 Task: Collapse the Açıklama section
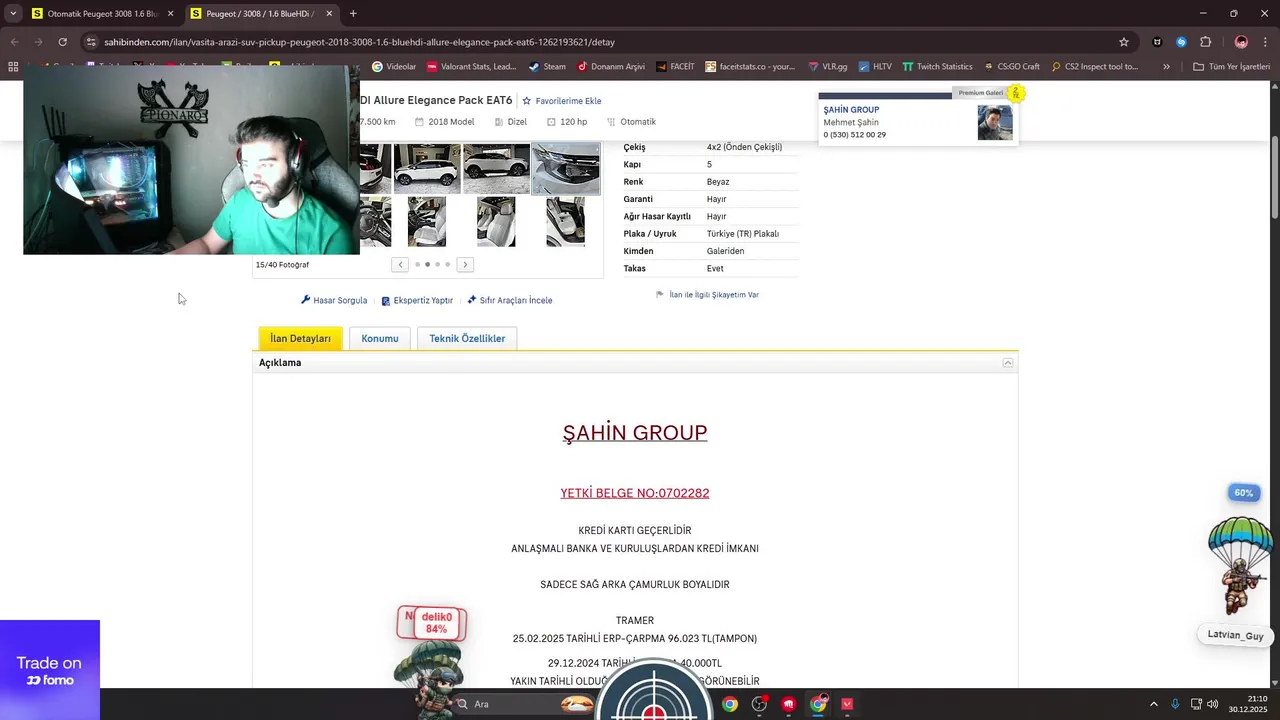coord(1008,363)
